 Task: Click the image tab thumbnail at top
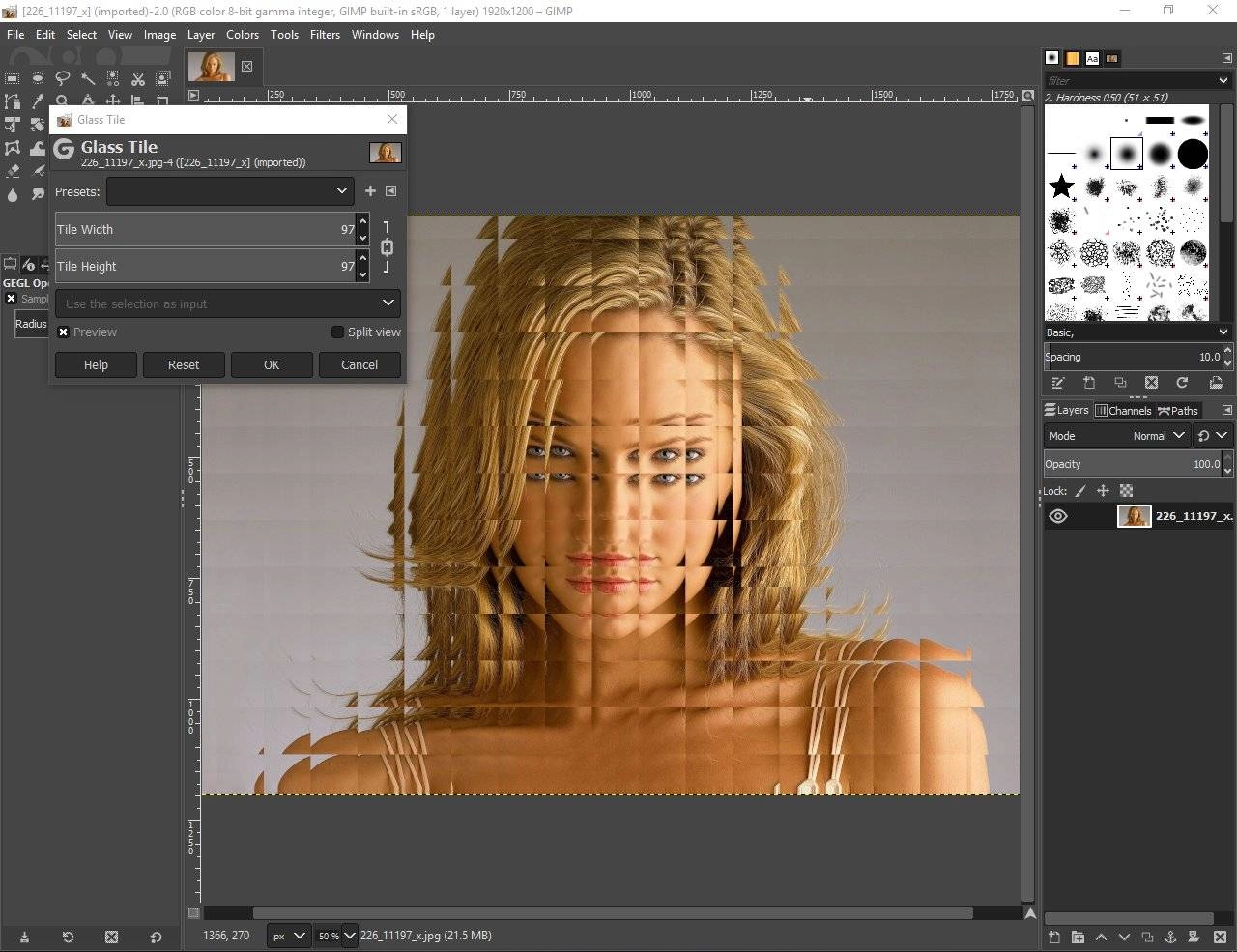(x=210, y=66)
